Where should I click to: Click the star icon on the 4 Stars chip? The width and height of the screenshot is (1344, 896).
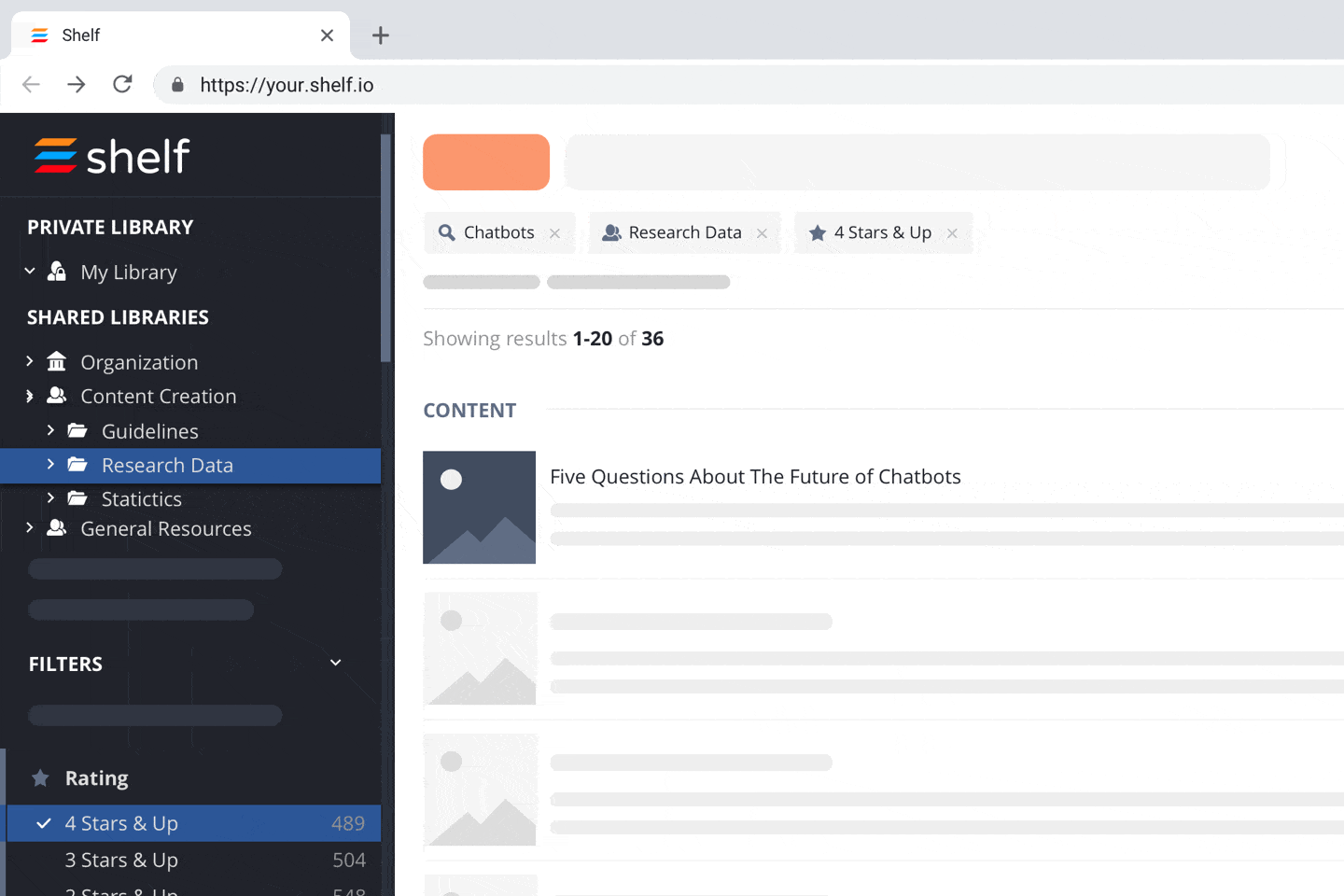point(818,232)
